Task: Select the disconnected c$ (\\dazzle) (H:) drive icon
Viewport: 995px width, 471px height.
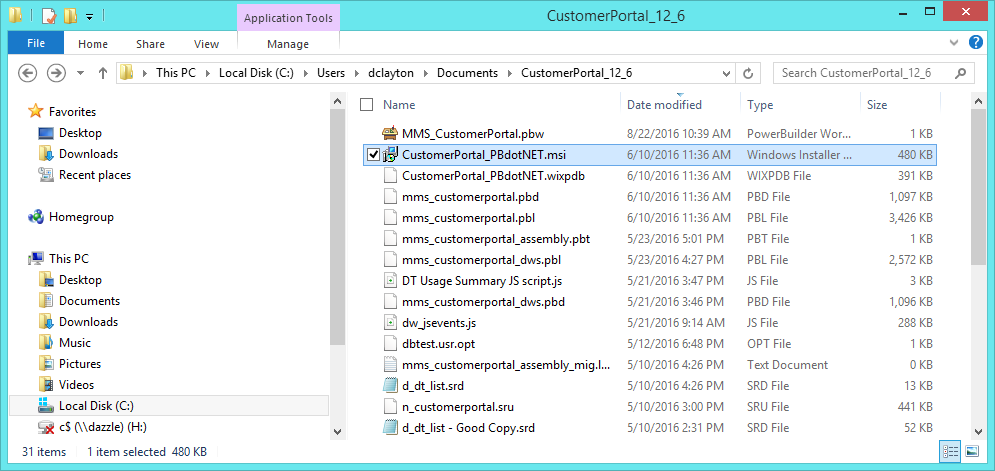Action: point(46,427)
